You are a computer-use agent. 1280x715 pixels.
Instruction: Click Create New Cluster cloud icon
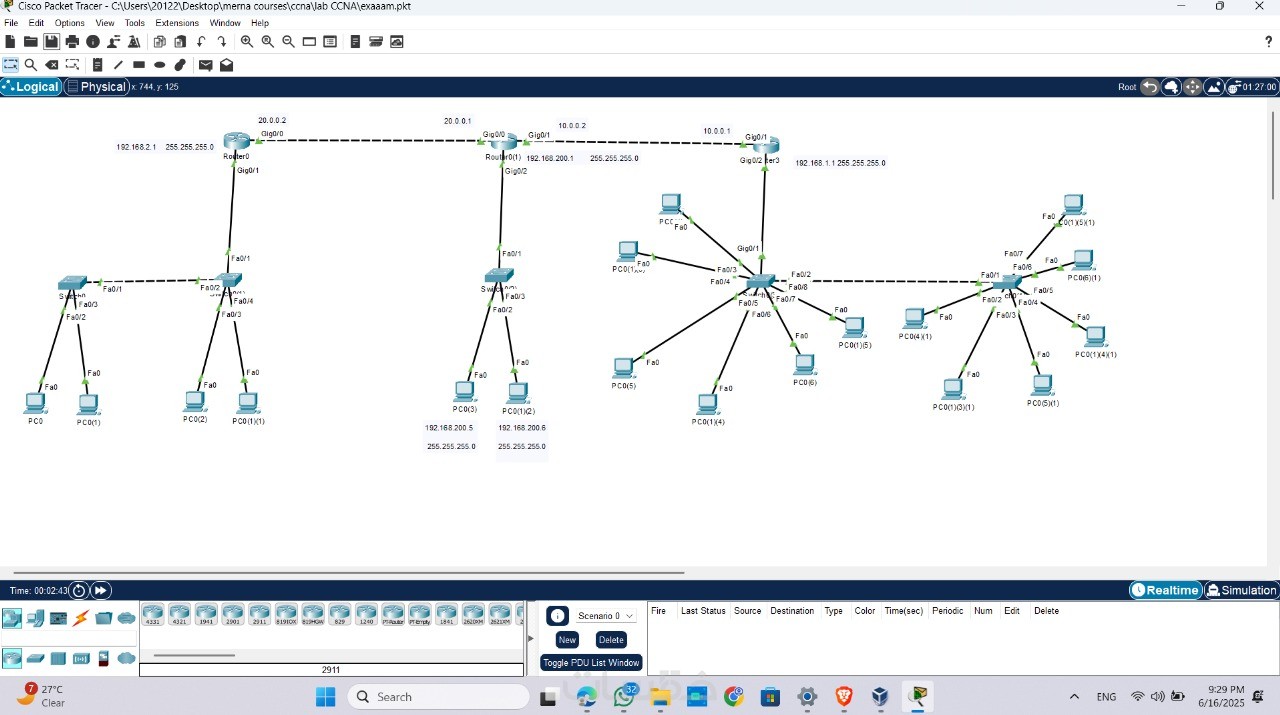(x=1171, y=87)
